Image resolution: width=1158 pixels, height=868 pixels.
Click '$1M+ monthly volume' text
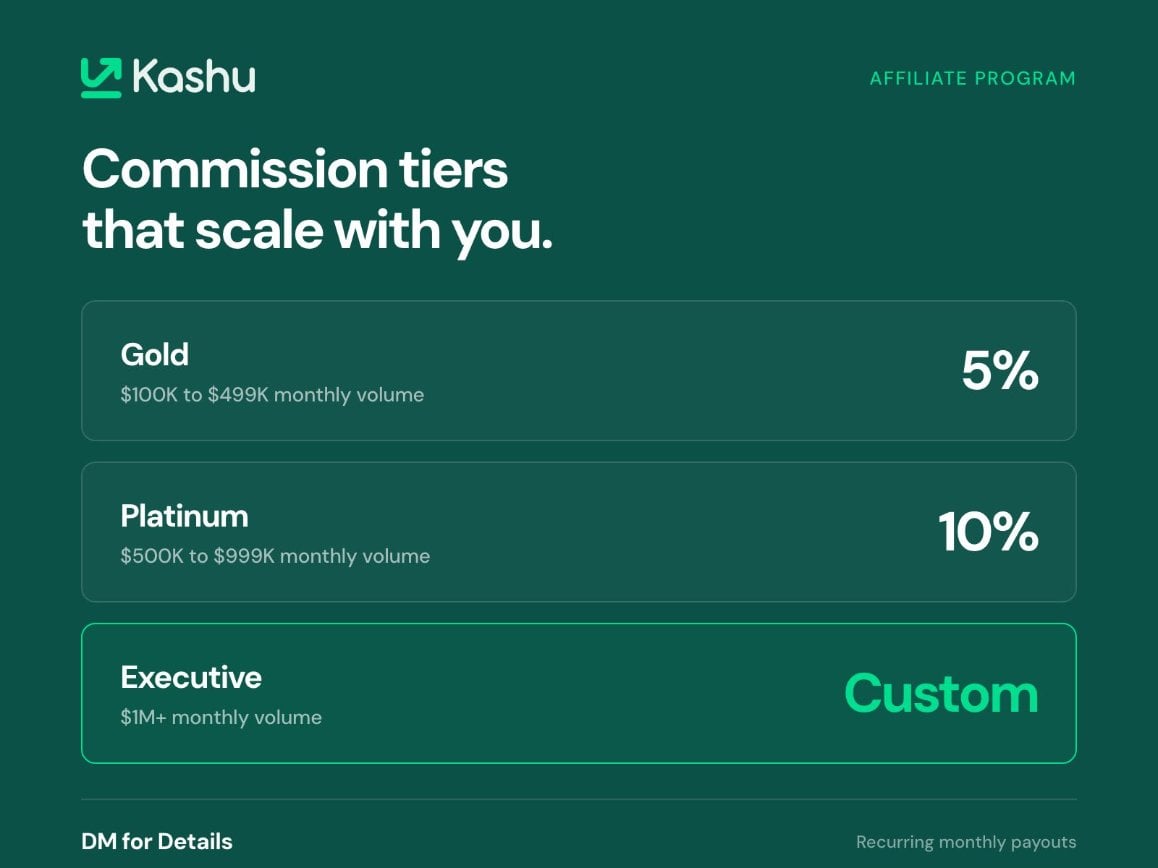[222, 717]
